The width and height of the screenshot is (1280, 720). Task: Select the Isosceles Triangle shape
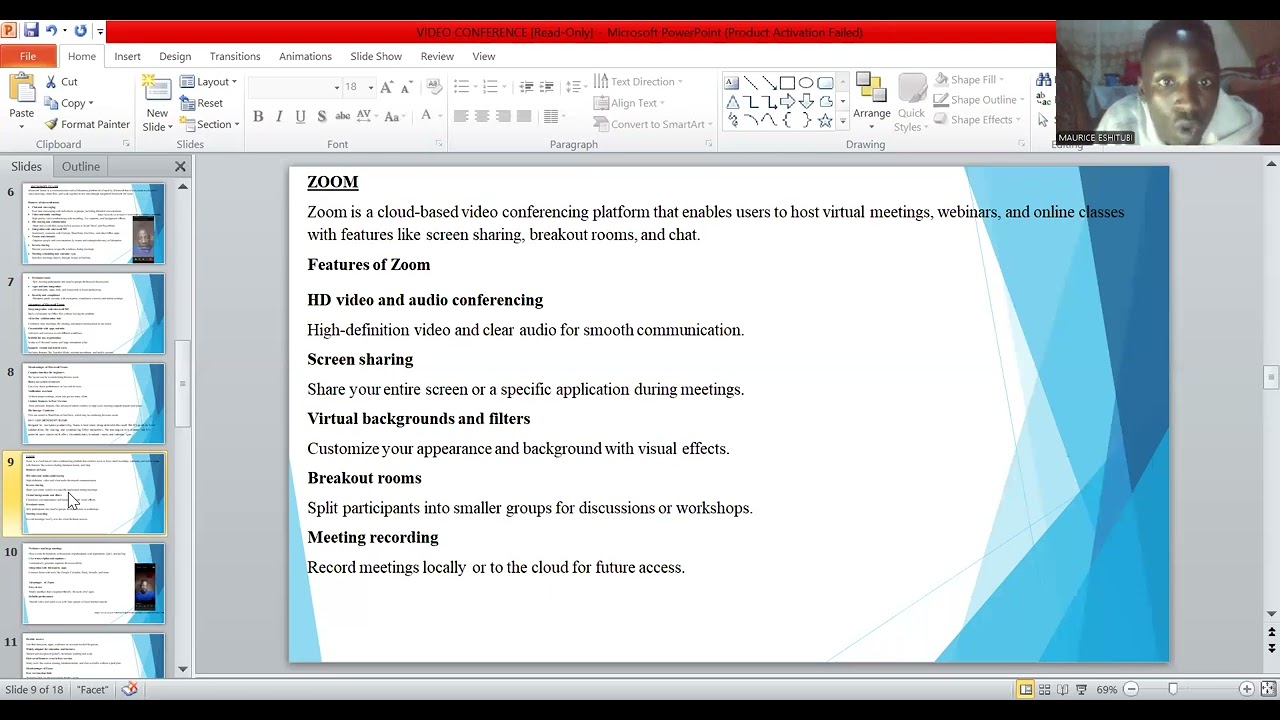click(732, 101)
